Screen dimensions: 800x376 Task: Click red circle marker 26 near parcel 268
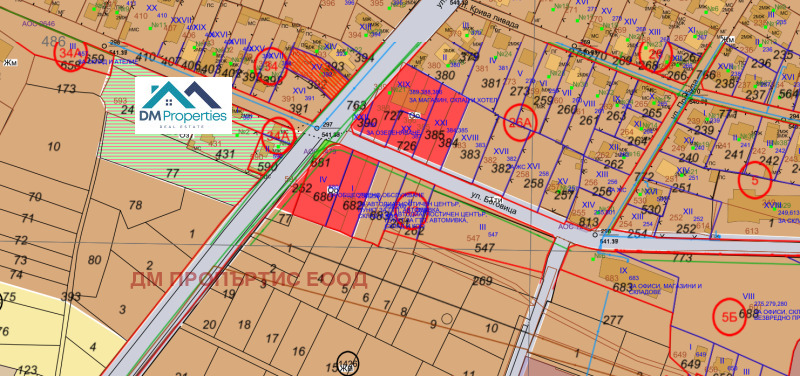pos(656,55)
